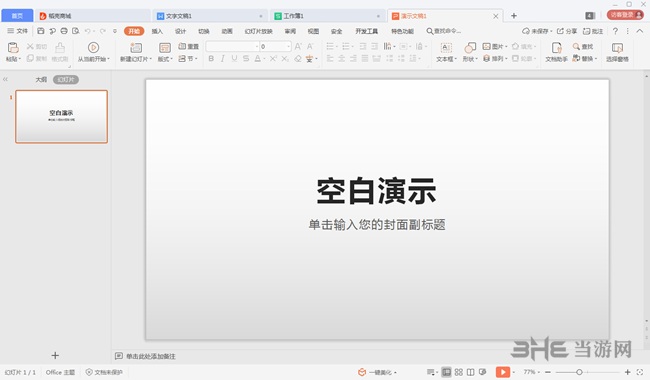This screenshot has width=650, height=380.
Task: Start slideshow from current slide icon
Action: point(93,48)
